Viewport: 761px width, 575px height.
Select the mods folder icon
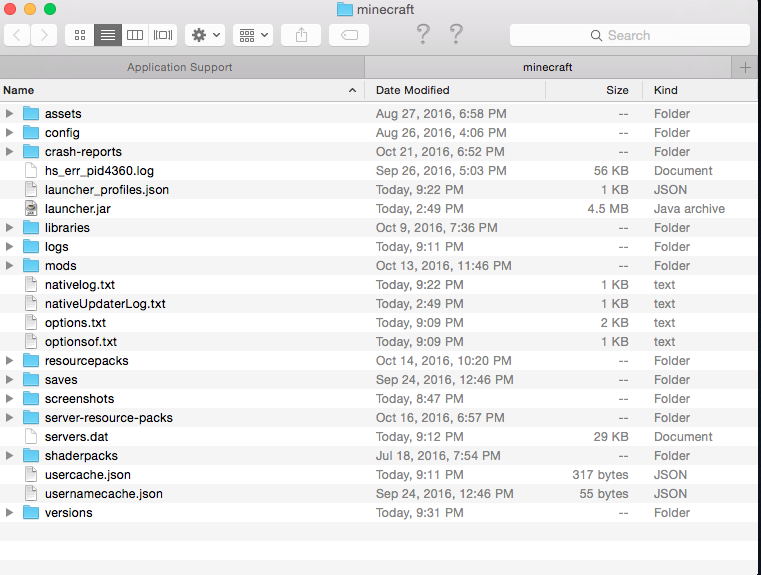point(31,265)
